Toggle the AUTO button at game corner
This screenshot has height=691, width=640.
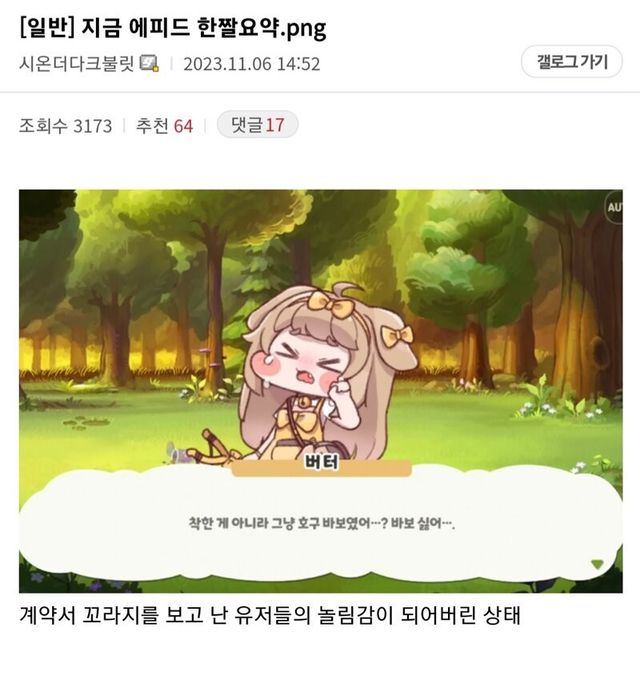click(x=614, y=207)
